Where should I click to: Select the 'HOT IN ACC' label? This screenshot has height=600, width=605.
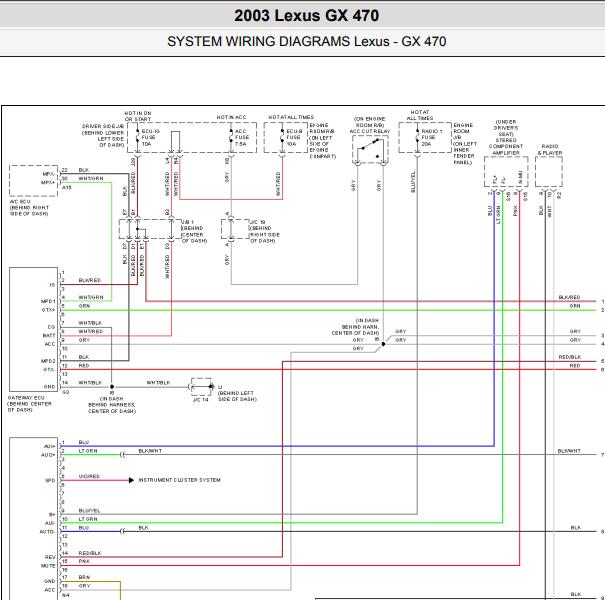click(231, 117)
